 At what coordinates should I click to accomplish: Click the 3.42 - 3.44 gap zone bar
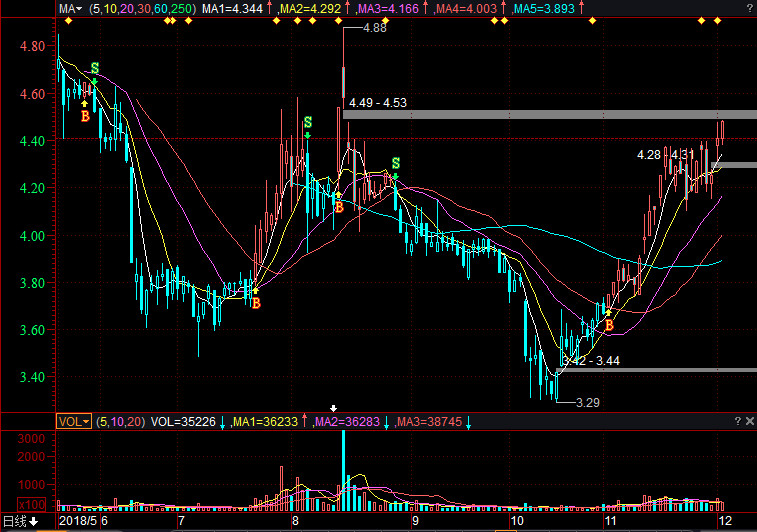pos(650,370)
